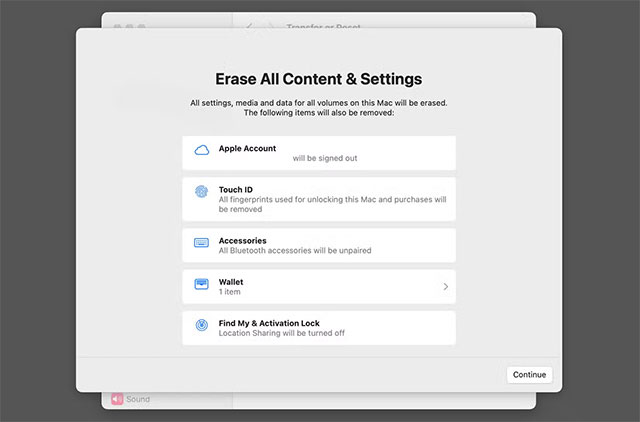This screenshot has width=640, height=422.
Task: Select the Accessories label
Action: [x=242, y=241]
